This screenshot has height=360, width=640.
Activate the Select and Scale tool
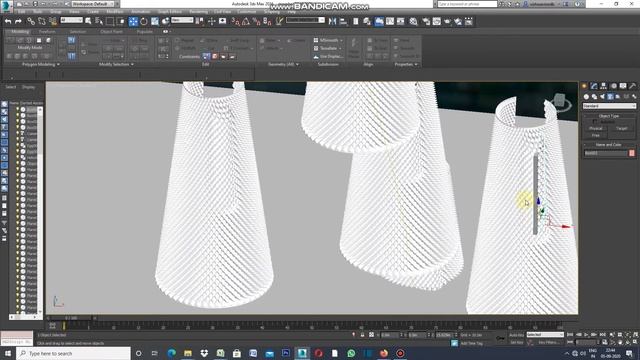pos(155,21)
